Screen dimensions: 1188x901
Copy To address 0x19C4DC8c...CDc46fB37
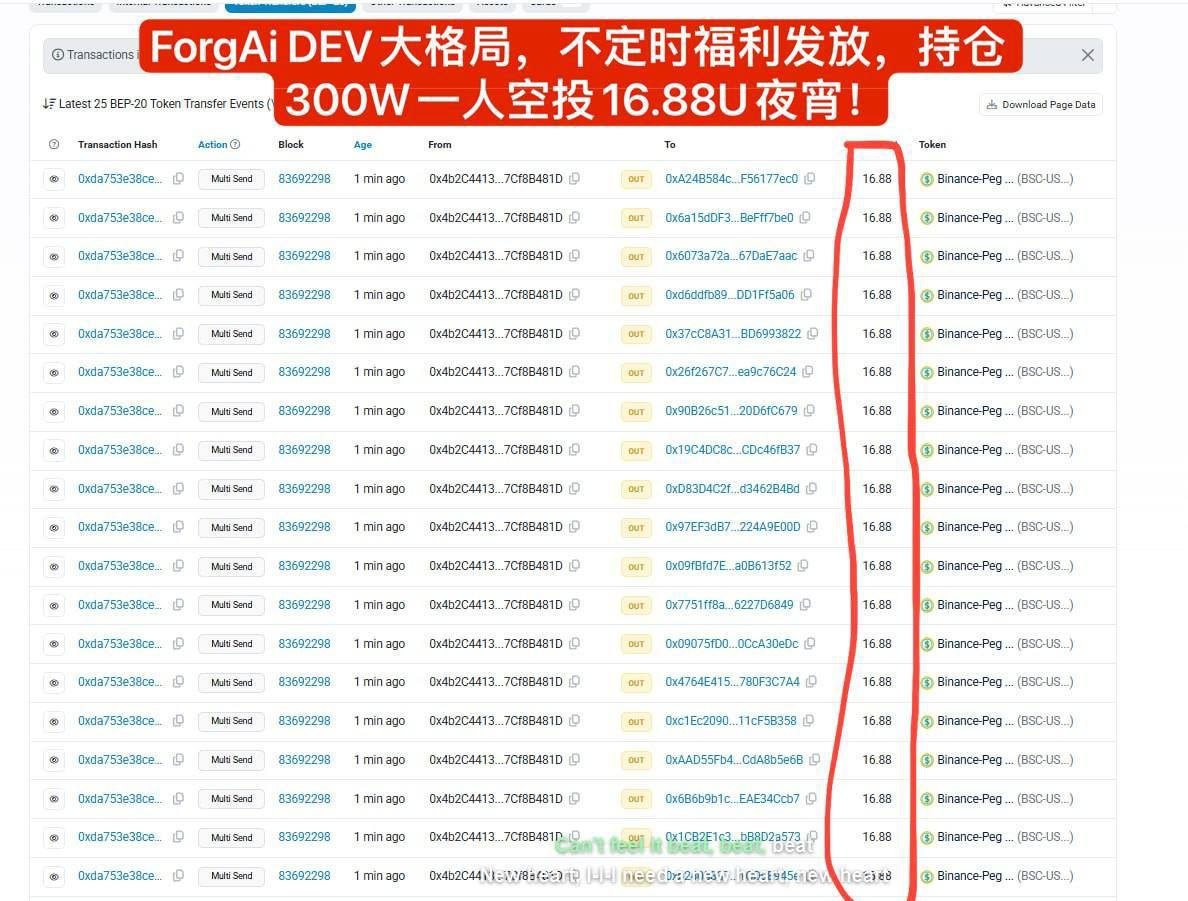812,449
